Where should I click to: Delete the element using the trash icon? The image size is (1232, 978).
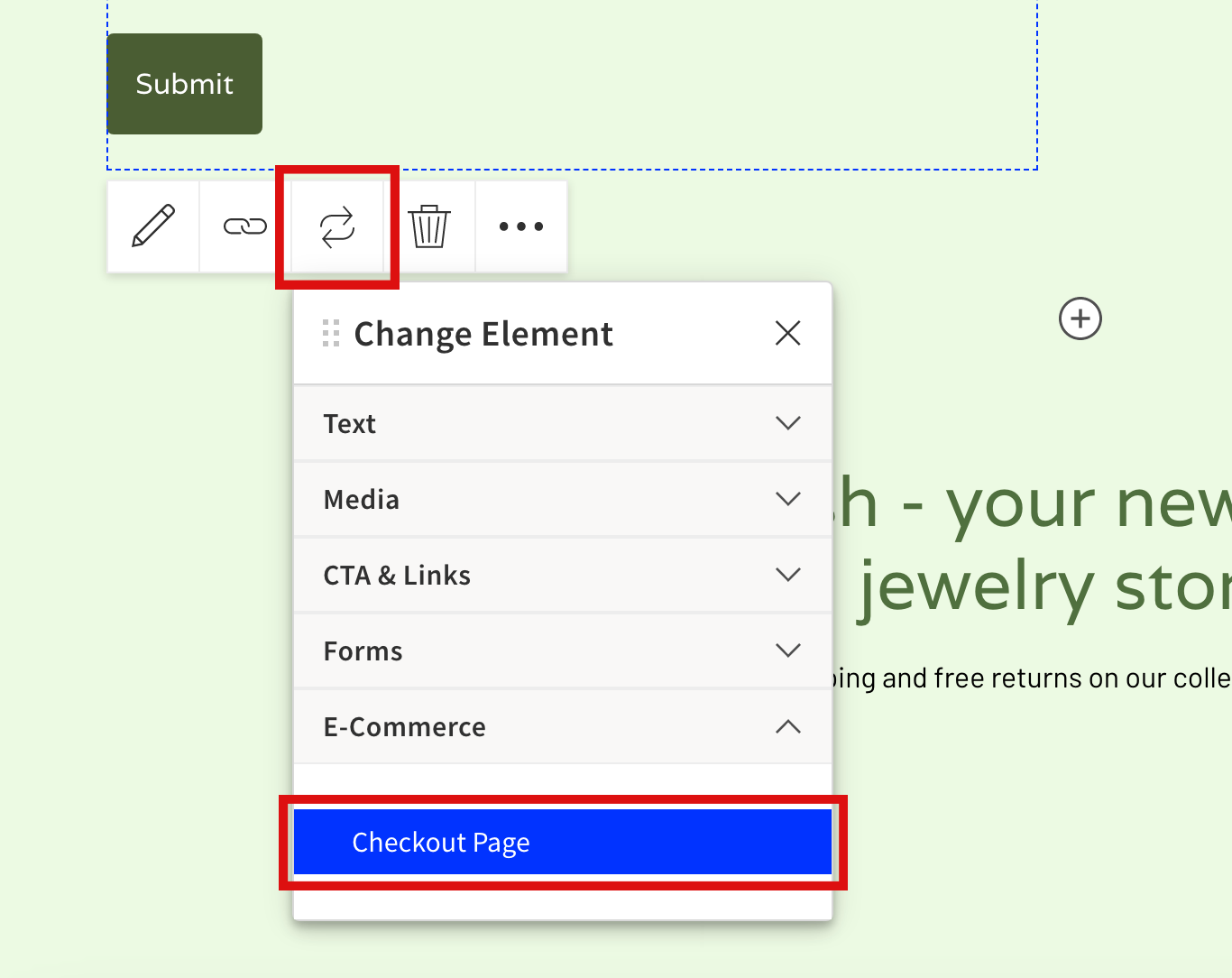[x=430, y=226]
